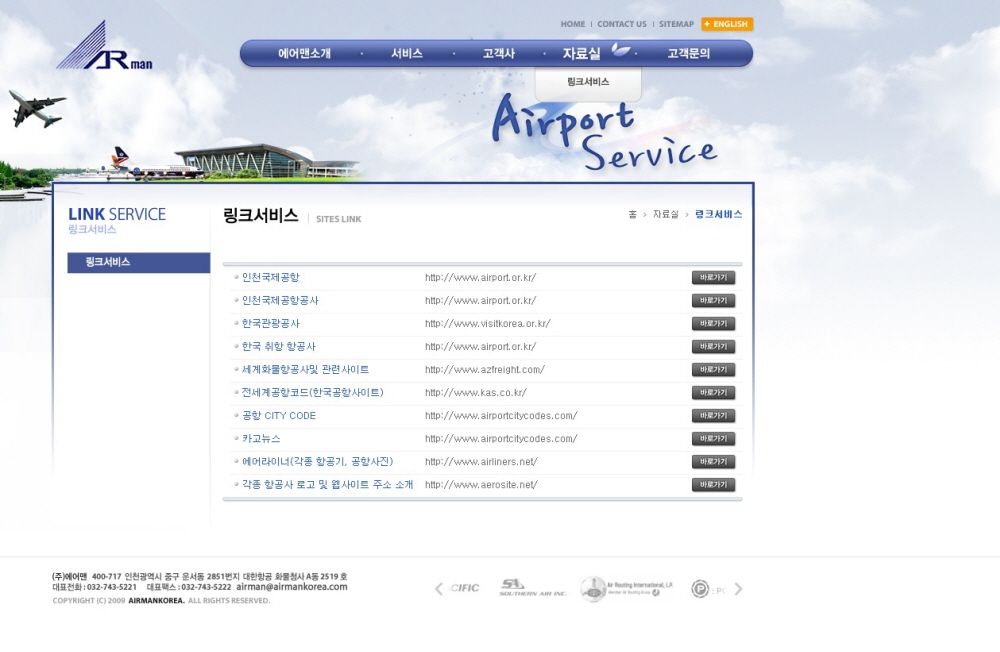Click 바로가기 button for 한국관광공사
This screenshot has width=1000, height=652.
tap(713, 324)
